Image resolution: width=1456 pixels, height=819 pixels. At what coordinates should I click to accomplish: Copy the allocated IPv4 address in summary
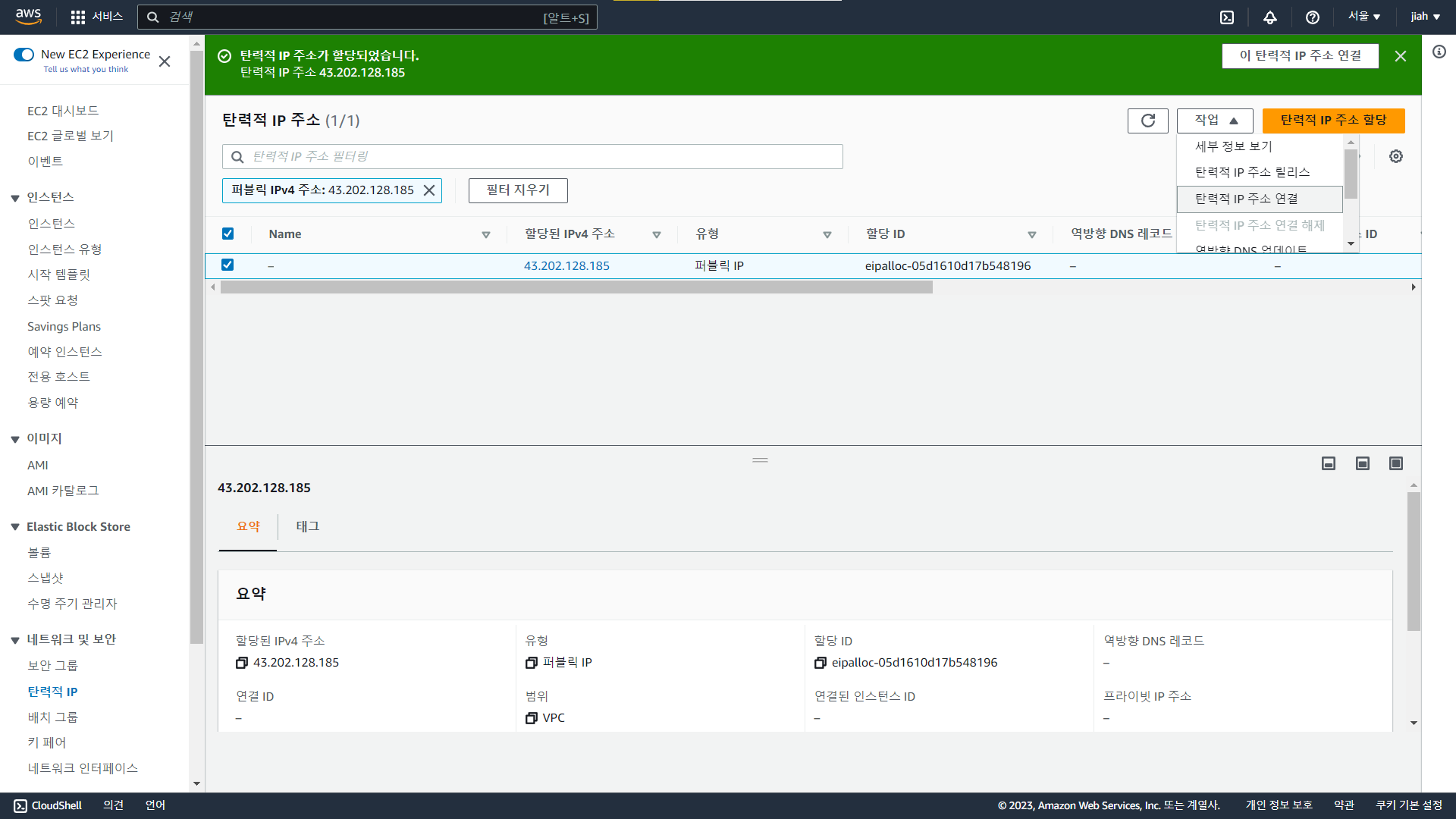242,663
